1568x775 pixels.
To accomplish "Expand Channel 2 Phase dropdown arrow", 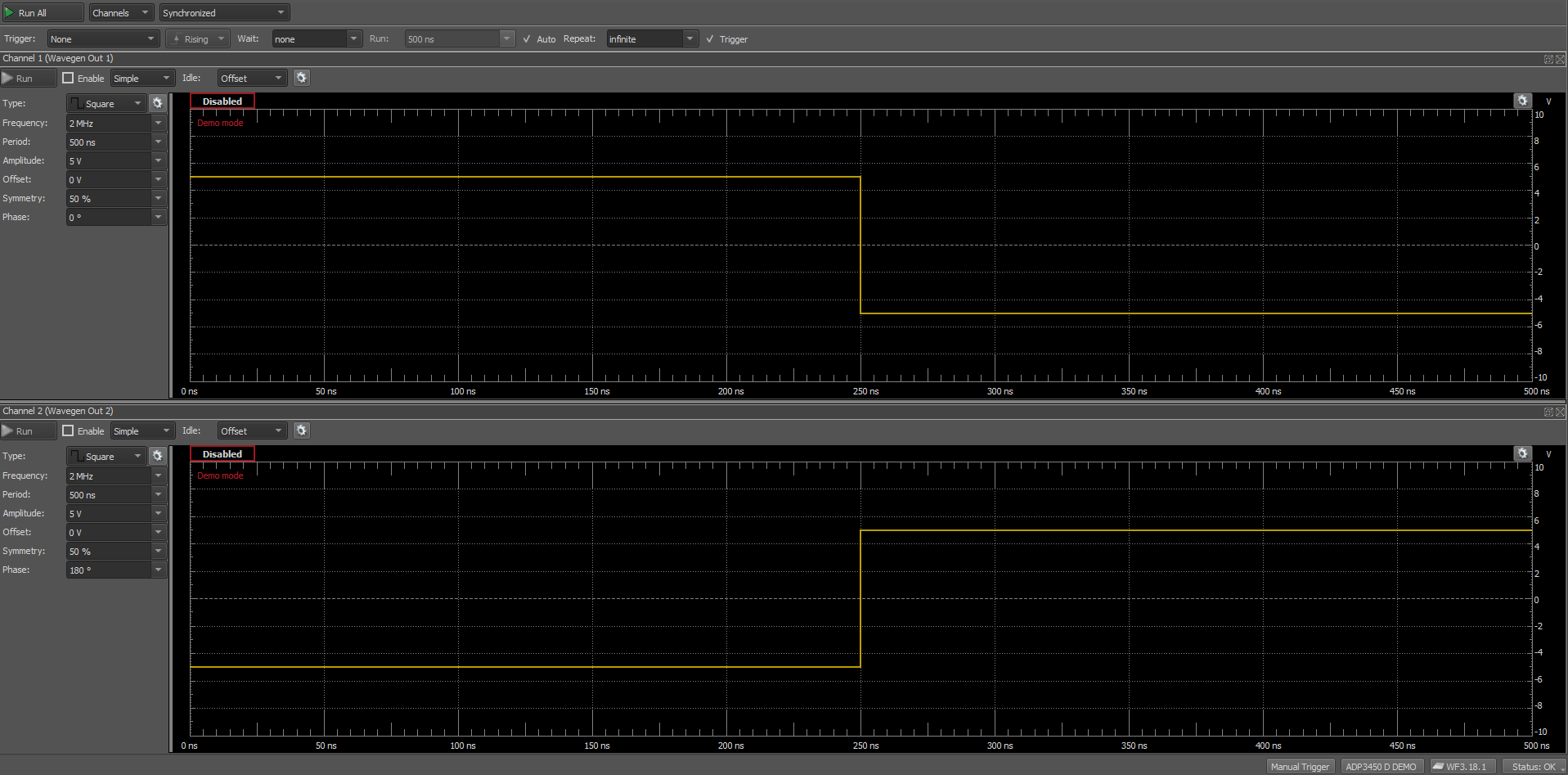I will click(x=159, y=570).
